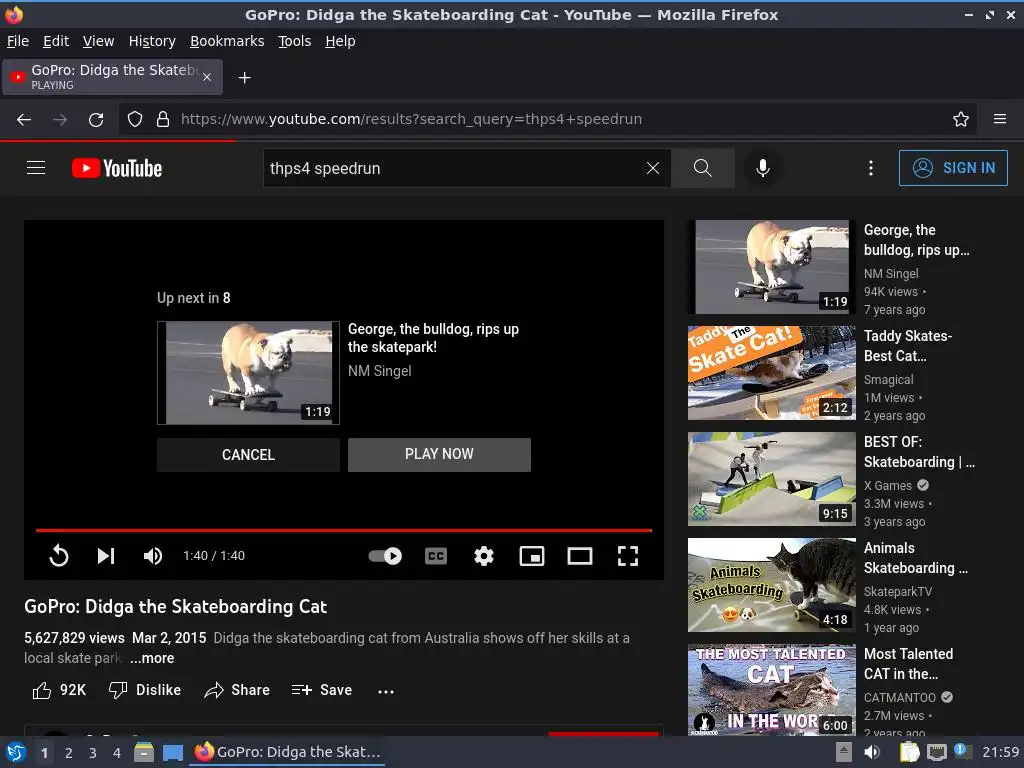Open the clipboard manager tray icon
The width and height of the screenshot is (1024, 768).
point(909,752)
